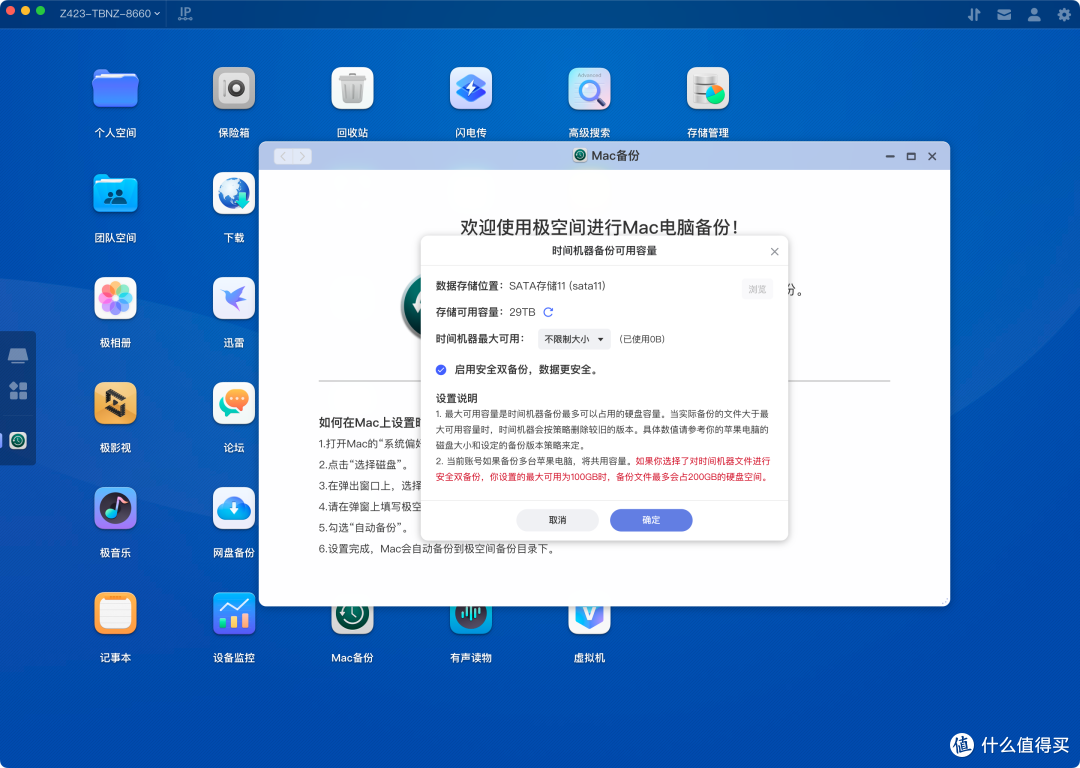
Task: Click the Mac备份 icon in left sidebar
Action: [x=18, y=441]
